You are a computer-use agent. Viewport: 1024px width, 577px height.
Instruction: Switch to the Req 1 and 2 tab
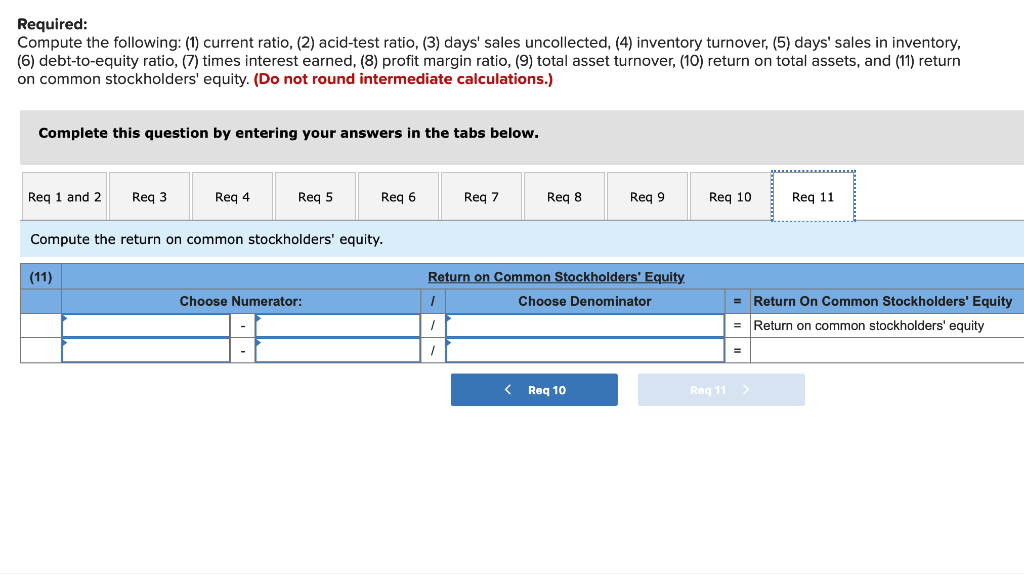tap(63, 196)
